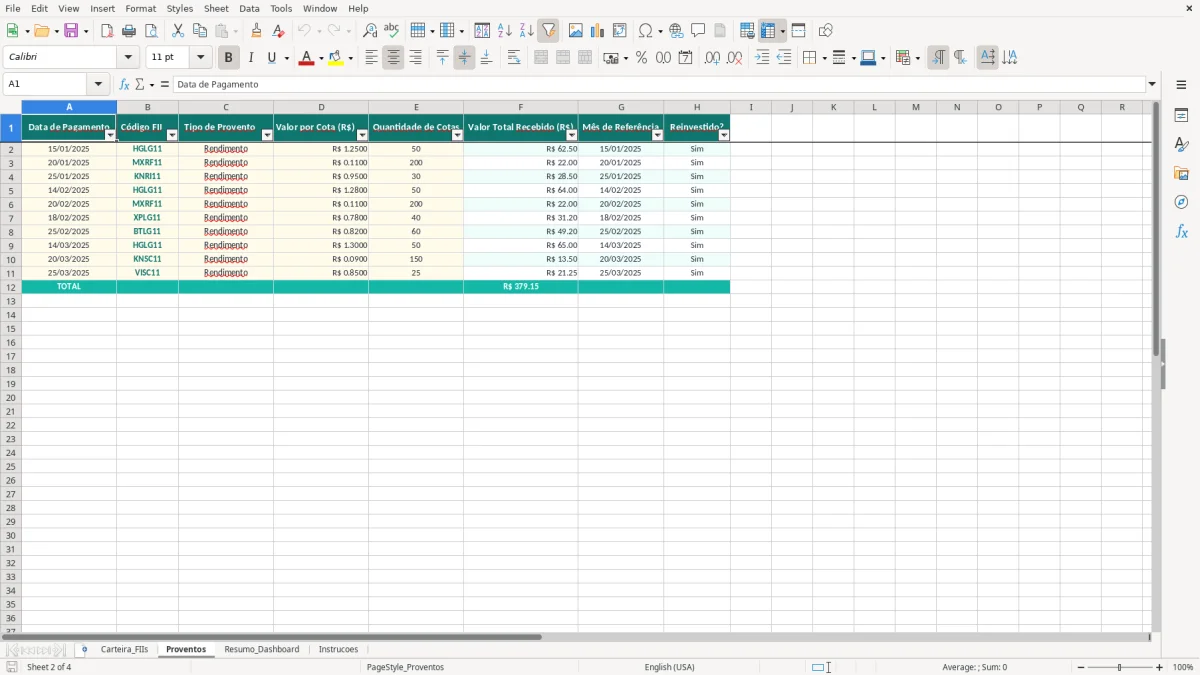Expand the Name Box dropdown
This screenshot has height=675, width=1200.
[98, 85]
